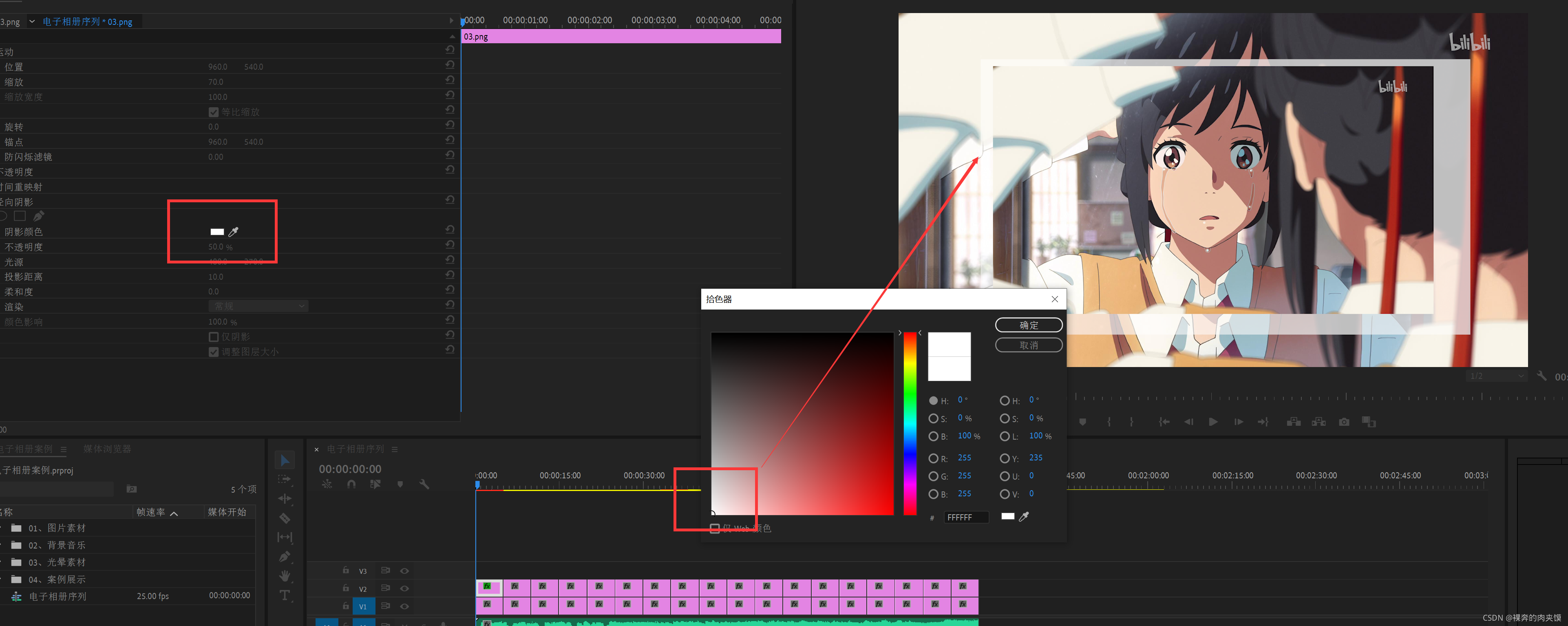Draw a free-form Bezier mask with pen
Viewport: 1568px width, 626px height.
38,216
